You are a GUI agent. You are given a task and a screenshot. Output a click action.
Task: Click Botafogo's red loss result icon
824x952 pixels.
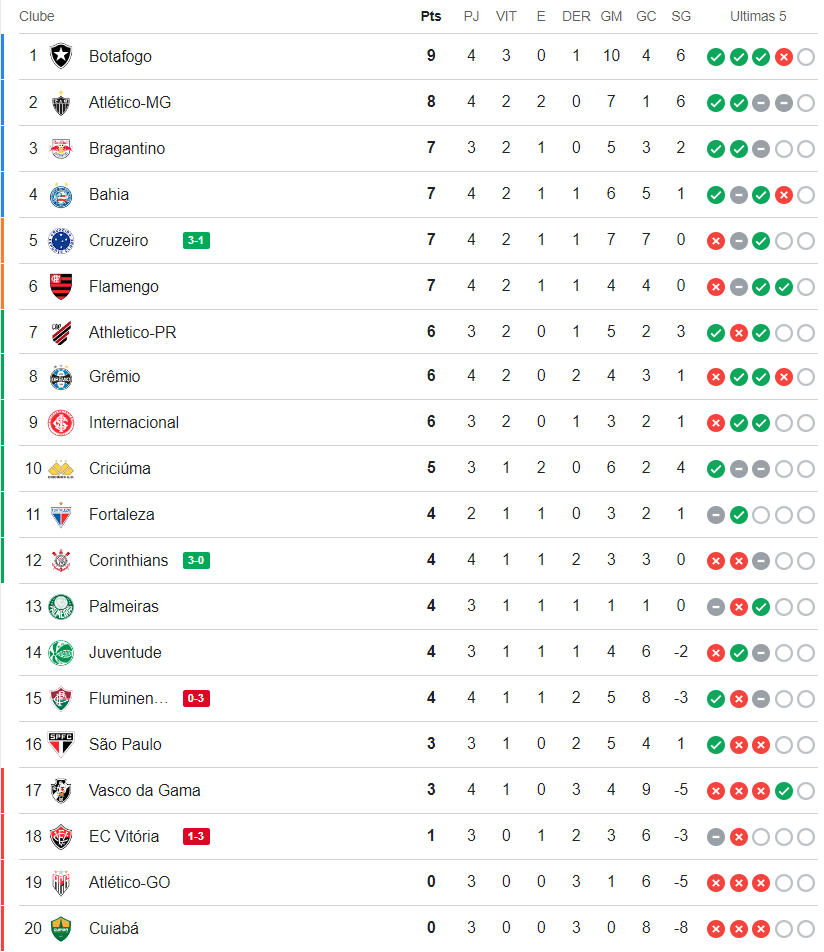click(x=784, y=57)
